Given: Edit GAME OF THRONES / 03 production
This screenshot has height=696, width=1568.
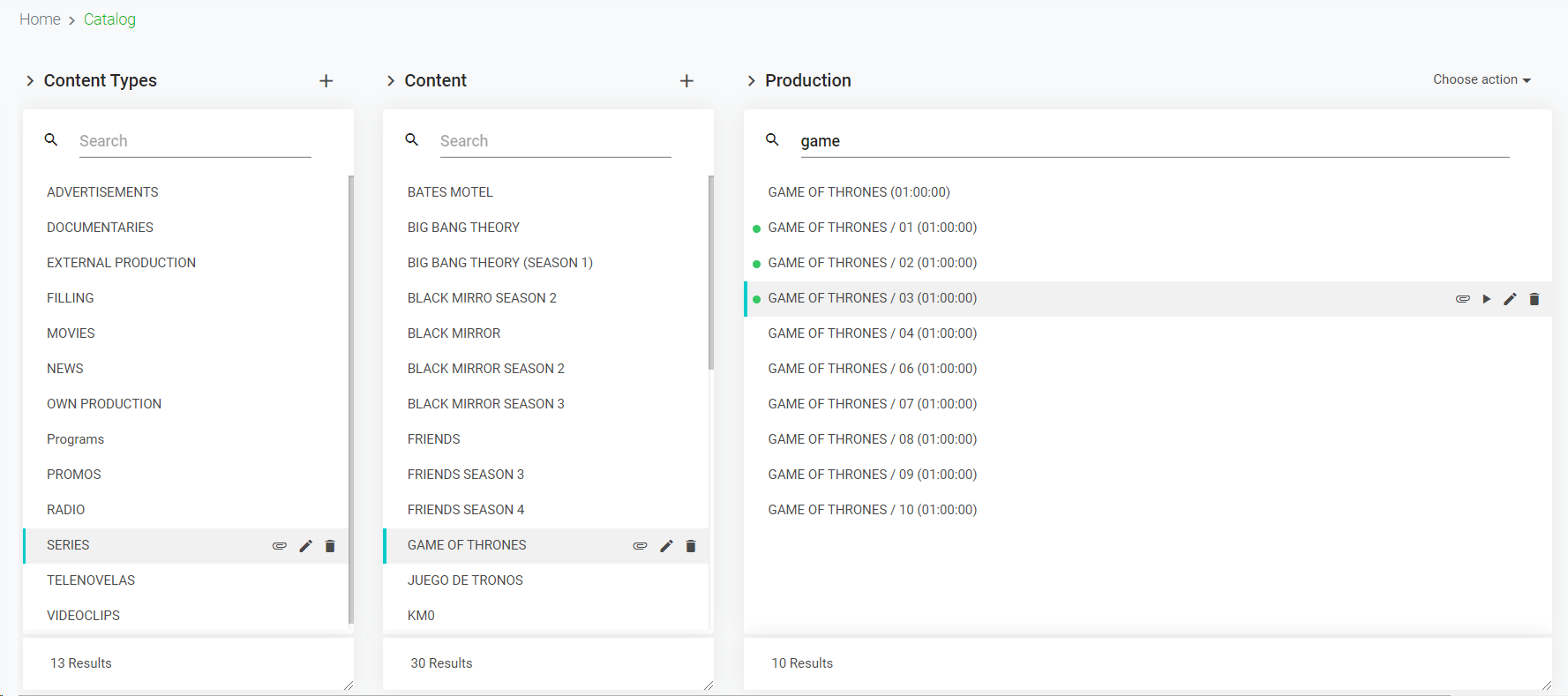Looking at the screenshot, I should click(1510, 299).
